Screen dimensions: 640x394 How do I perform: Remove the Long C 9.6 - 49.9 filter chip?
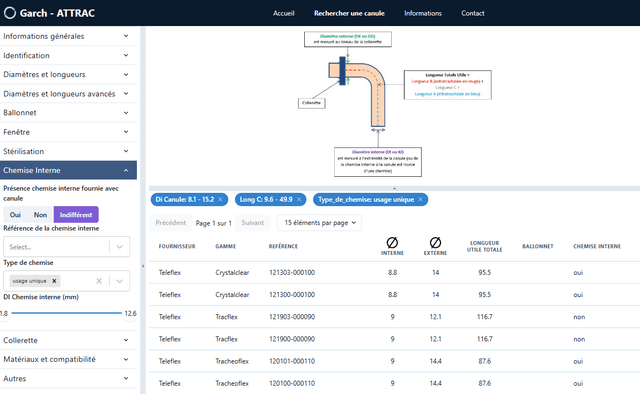(x=299, y=200)
